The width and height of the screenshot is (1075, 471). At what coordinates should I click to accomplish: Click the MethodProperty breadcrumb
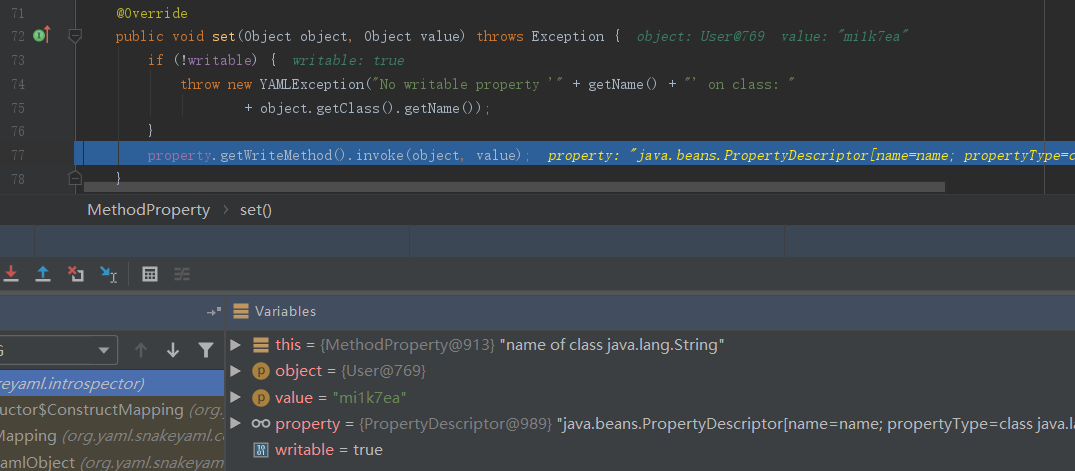coord(148,210)
